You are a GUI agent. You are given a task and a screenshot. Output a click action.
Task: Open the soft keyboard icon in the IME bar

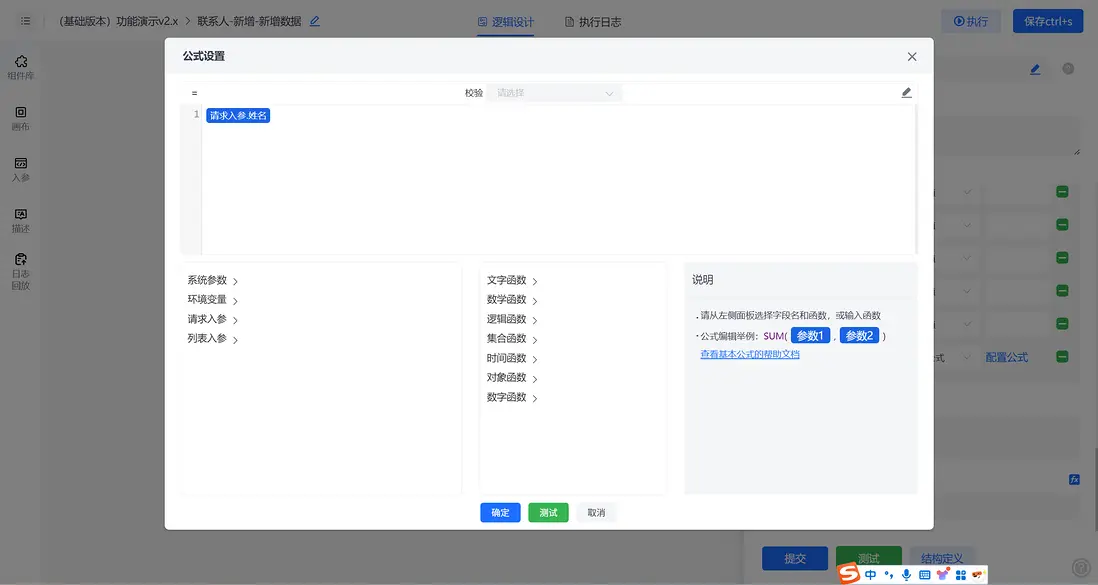pyautogui.click(x=924, y=574)
